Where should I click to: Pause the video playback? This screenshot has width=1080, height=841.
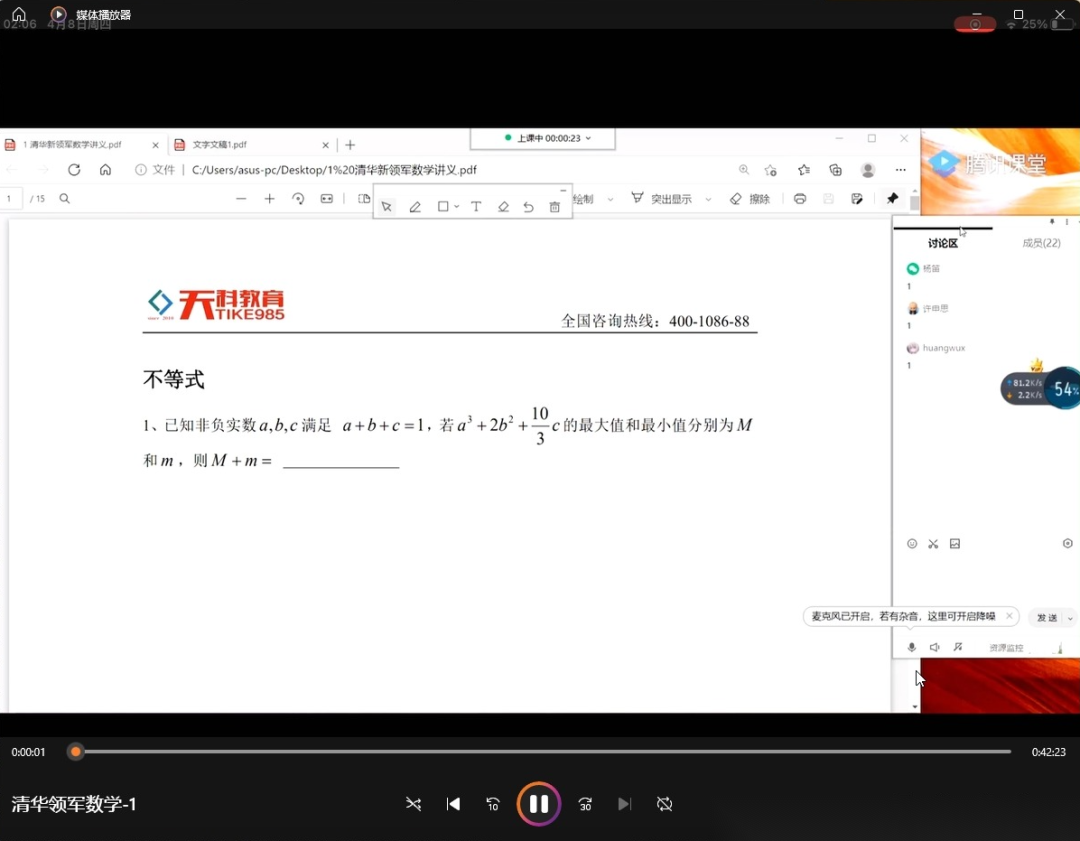click(x=538, y=804)
